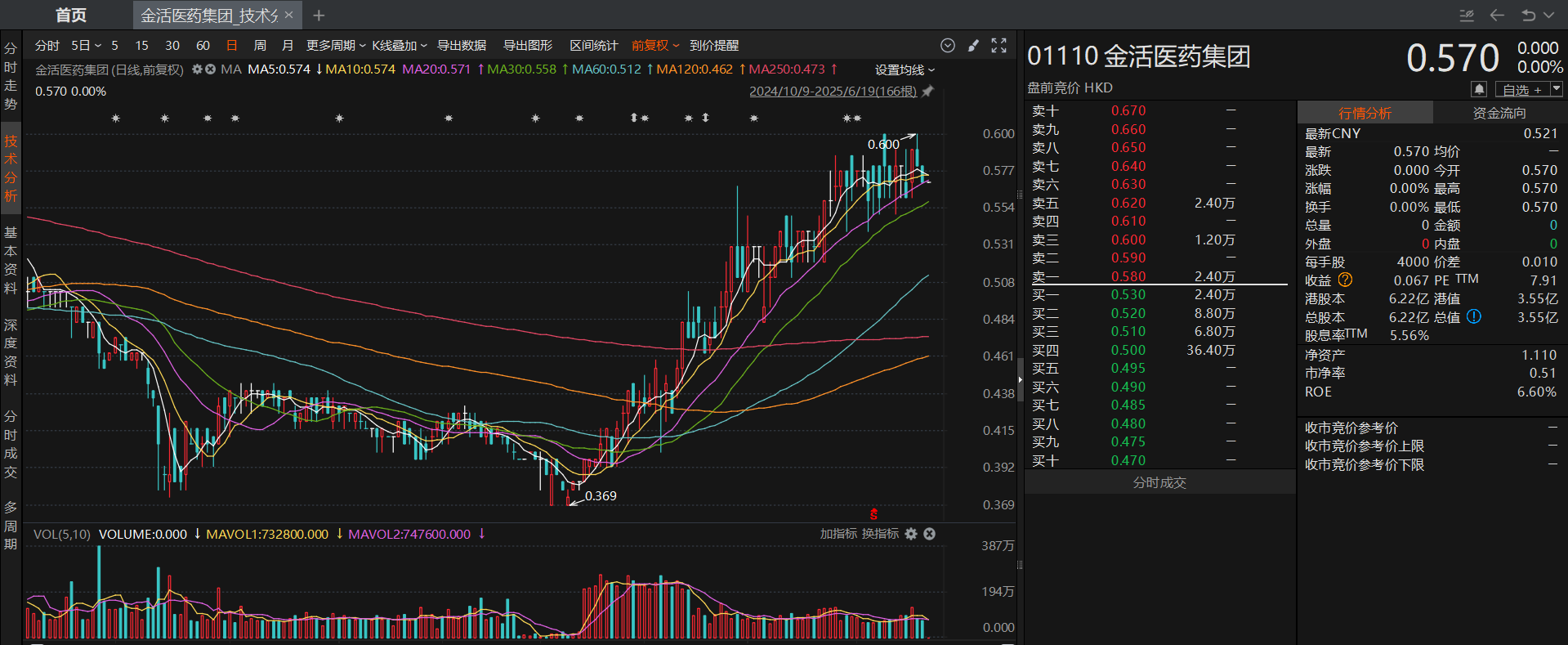Close the VOL indicator panel
Image resolution: width=1568 pixels, height=645 pixels.
point(929,534)
